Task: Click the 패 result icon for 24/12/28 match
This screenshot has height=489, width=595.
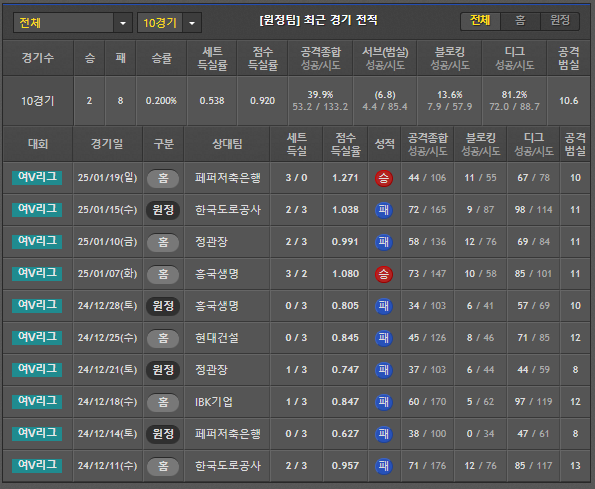Action: pos(384,306)
